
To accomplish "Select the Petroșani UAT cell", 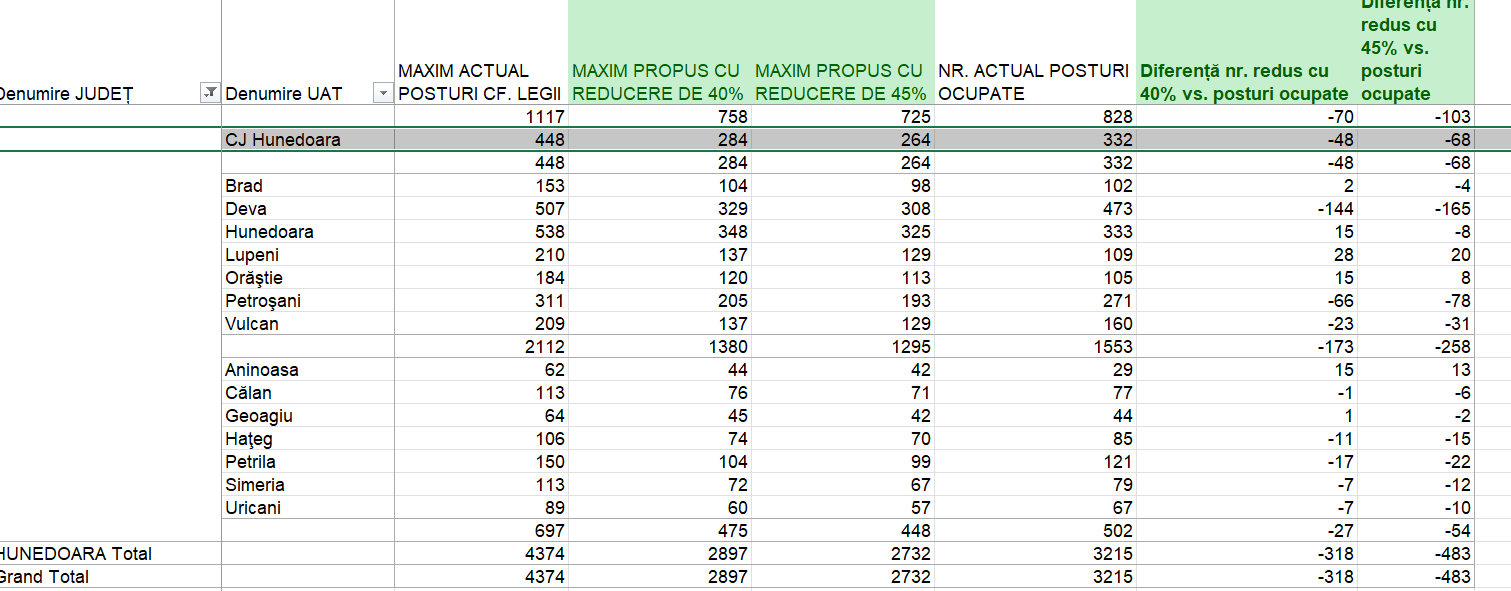I will pos(262,301).
